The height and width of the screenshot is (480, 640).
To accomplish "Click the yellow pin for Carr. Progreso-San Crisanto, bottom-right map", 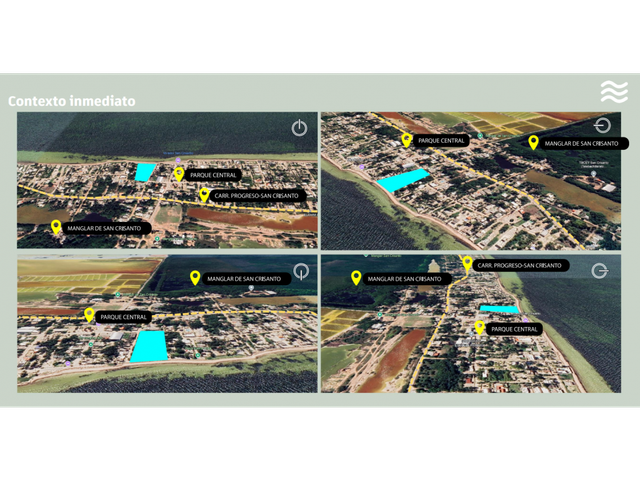I will pos(467,264).
